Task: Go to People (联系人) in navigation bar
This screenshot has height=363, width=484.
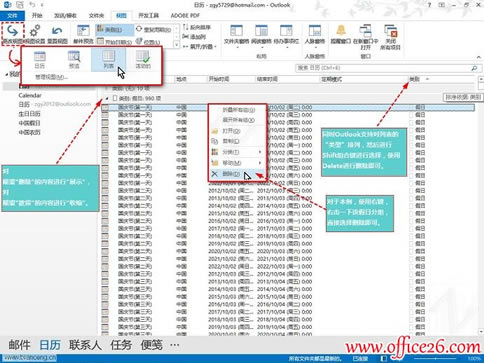Action: click(x=86, y=345)
